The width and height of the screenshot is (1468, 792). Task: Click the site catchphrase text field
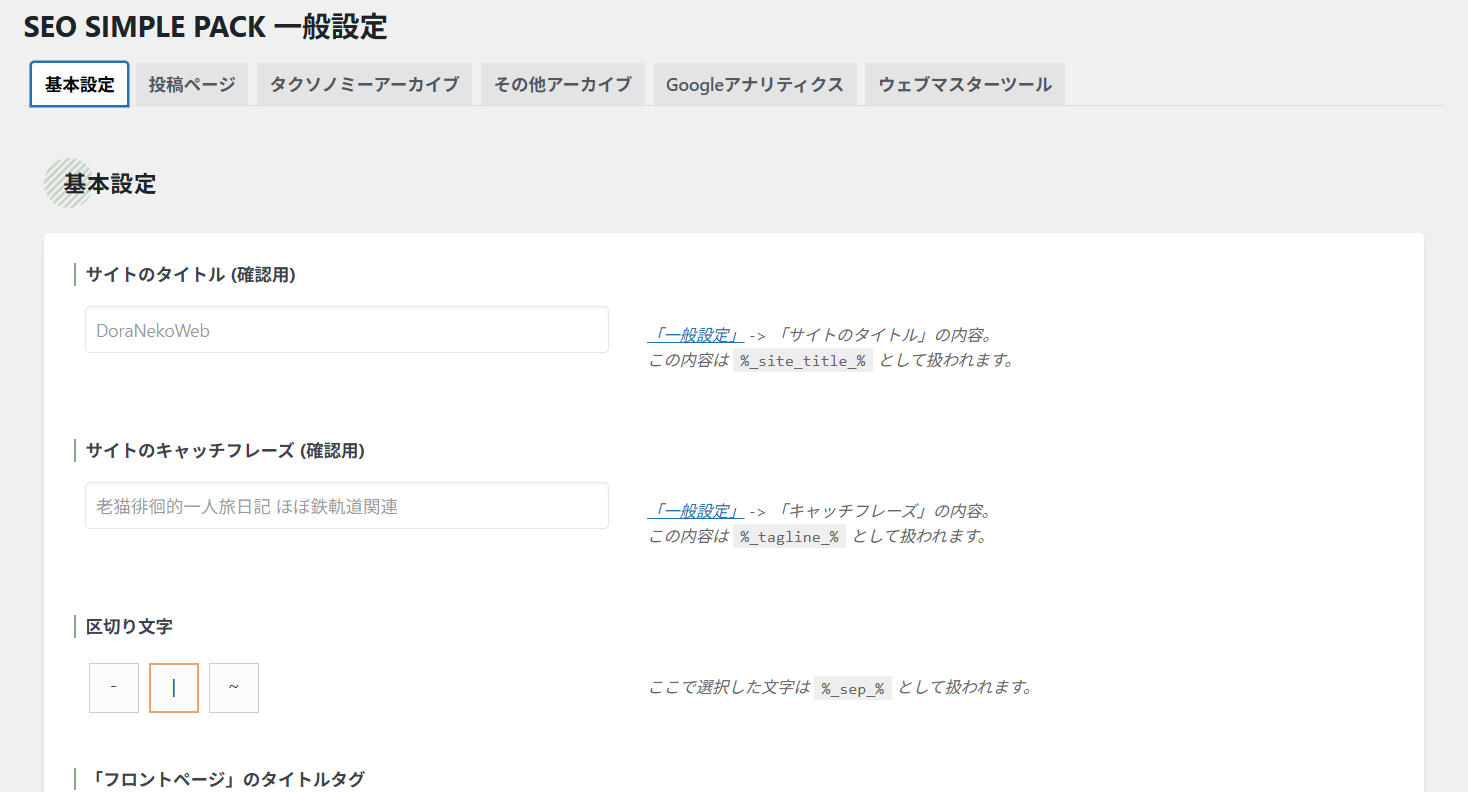pyautogui.click(x=346, y=506)
